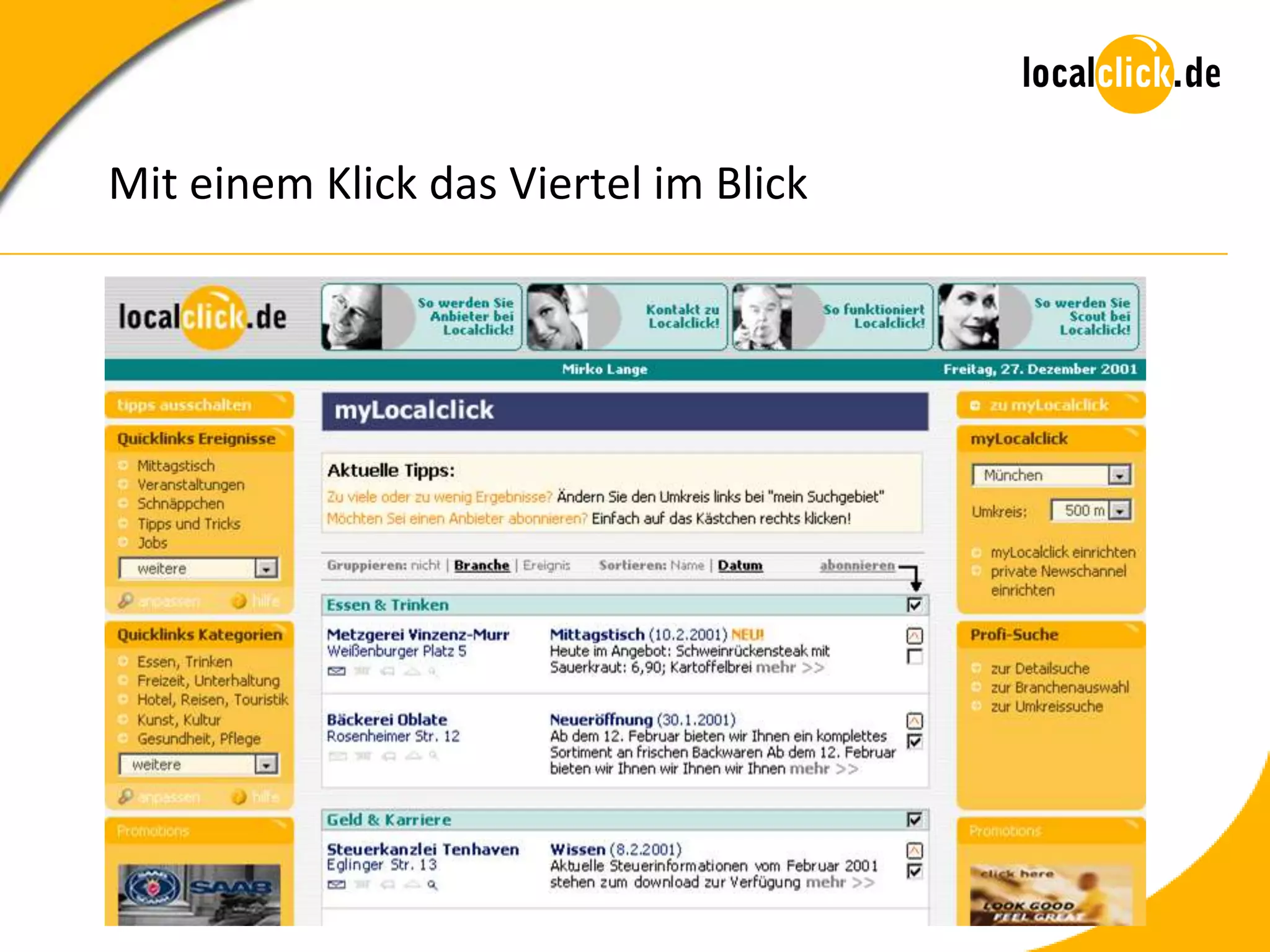Image resolution: width=1270 pixels, height=952 pixels.
Task: Click roof-shaped icon under Metzgerei Vinzenz-Murr
Action: (x=412, y=671)
